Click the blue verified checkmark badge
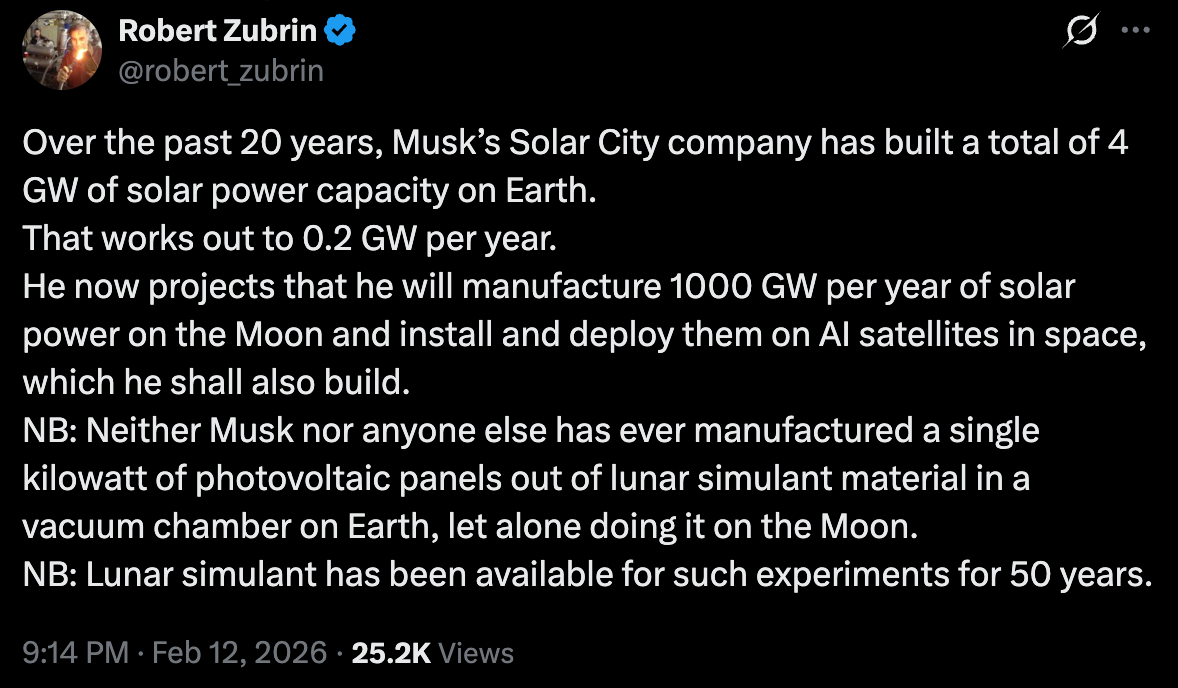 point(343,32)
